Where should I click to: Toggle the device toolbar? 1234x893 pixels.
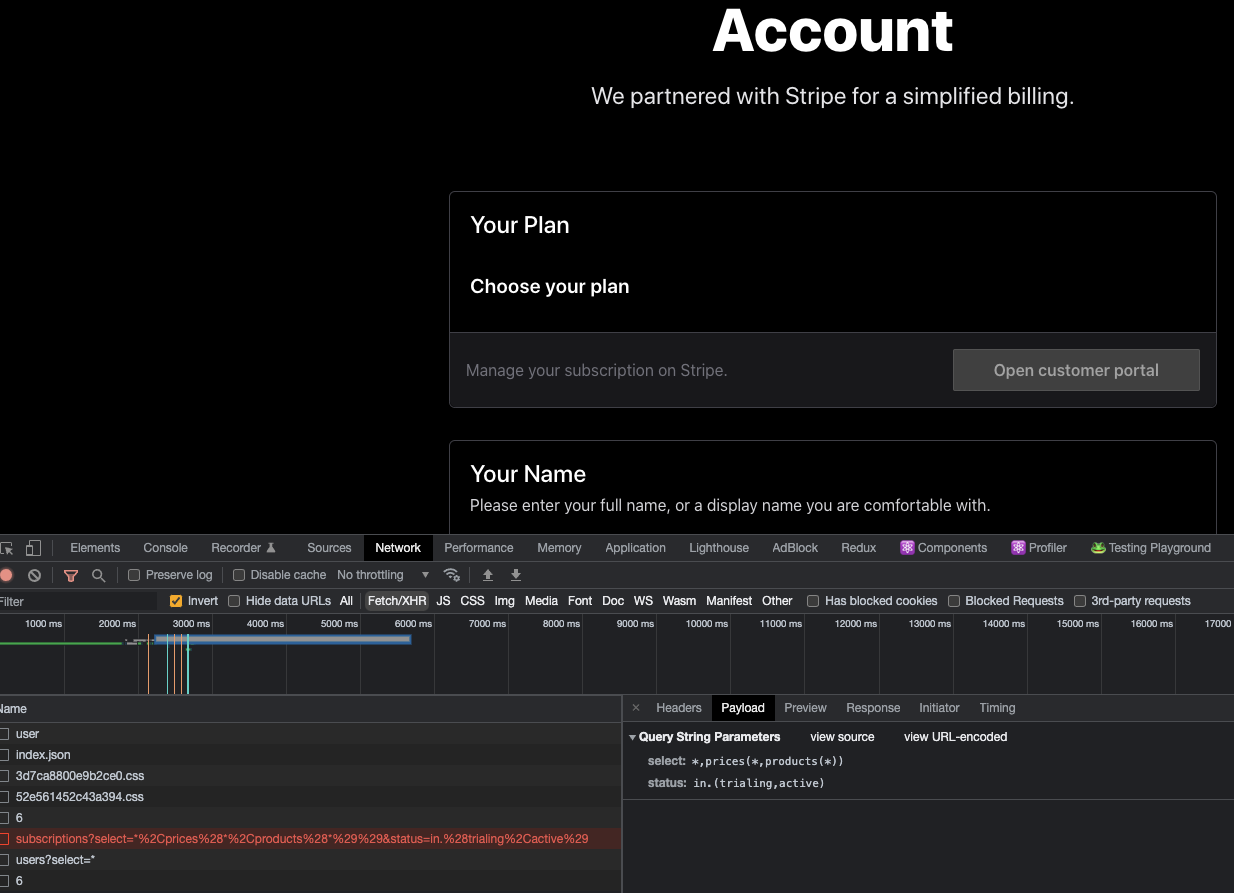coord(34,547)
